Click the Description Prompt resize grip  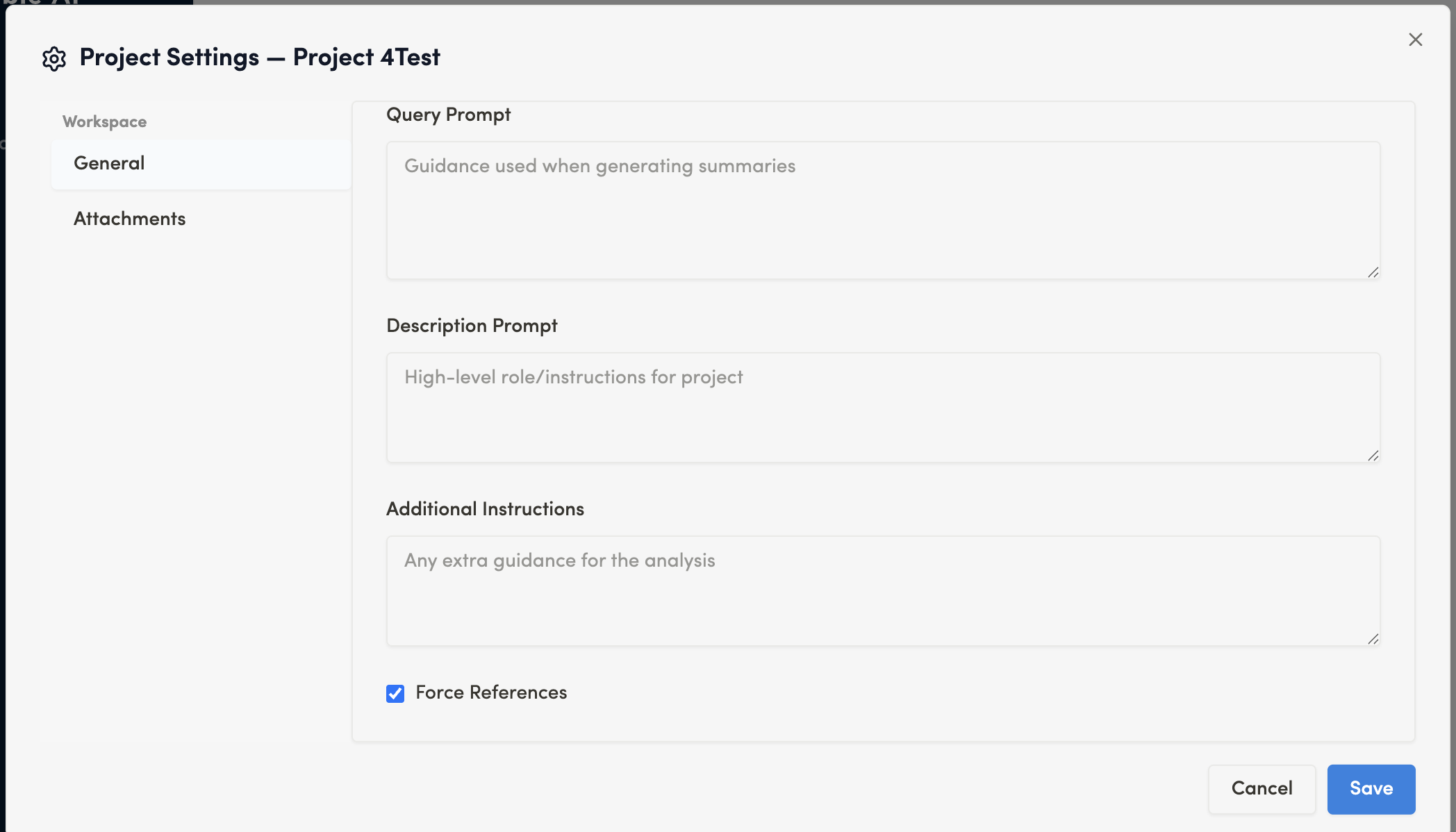click(x=1373, y=456)
